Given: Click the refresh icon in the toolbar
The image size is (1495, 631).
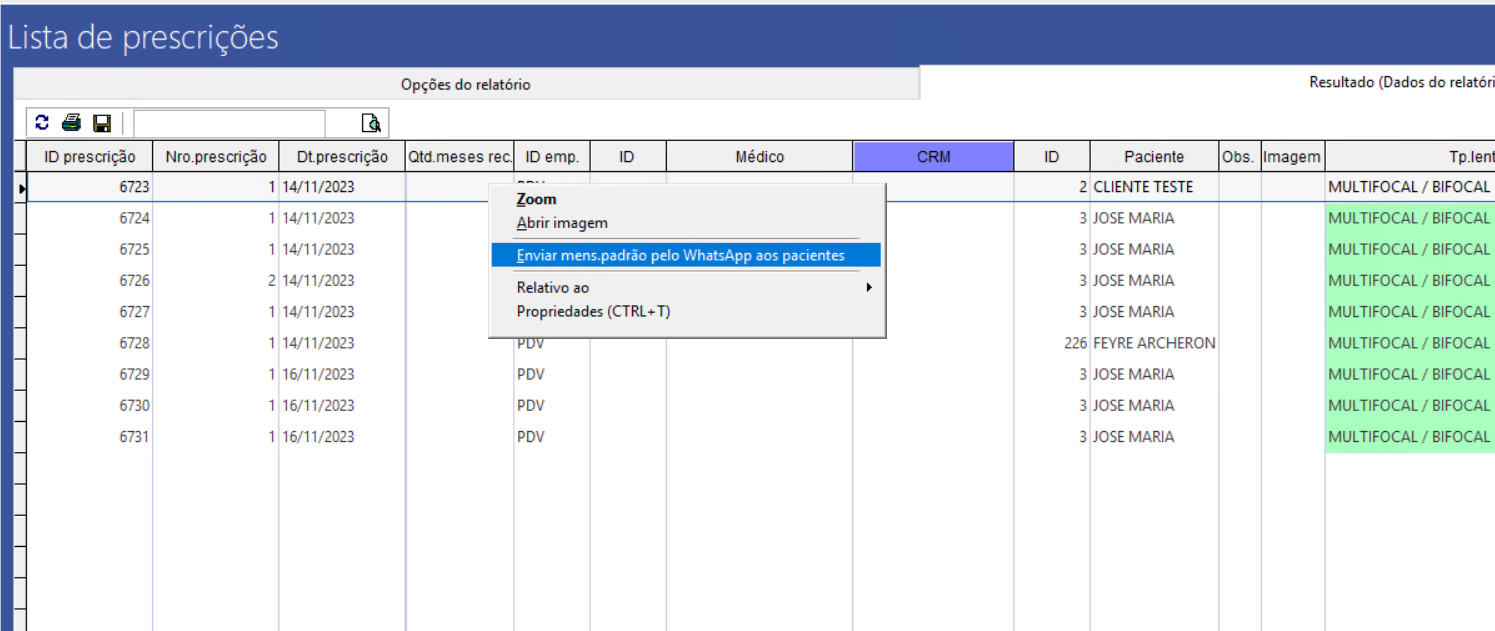Looking at the screenshot, I should [x=42, y=123].
